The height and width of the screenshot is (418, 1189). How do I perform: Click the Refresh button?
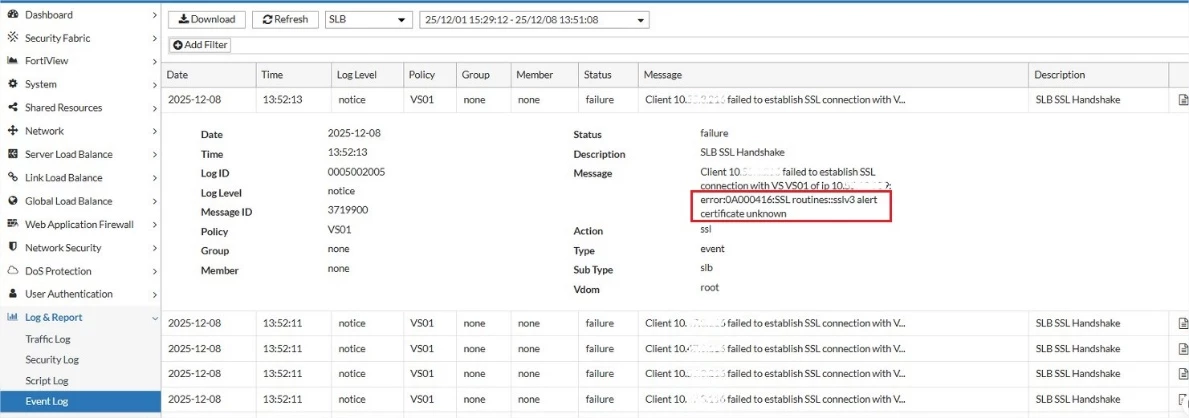point(285,20)
